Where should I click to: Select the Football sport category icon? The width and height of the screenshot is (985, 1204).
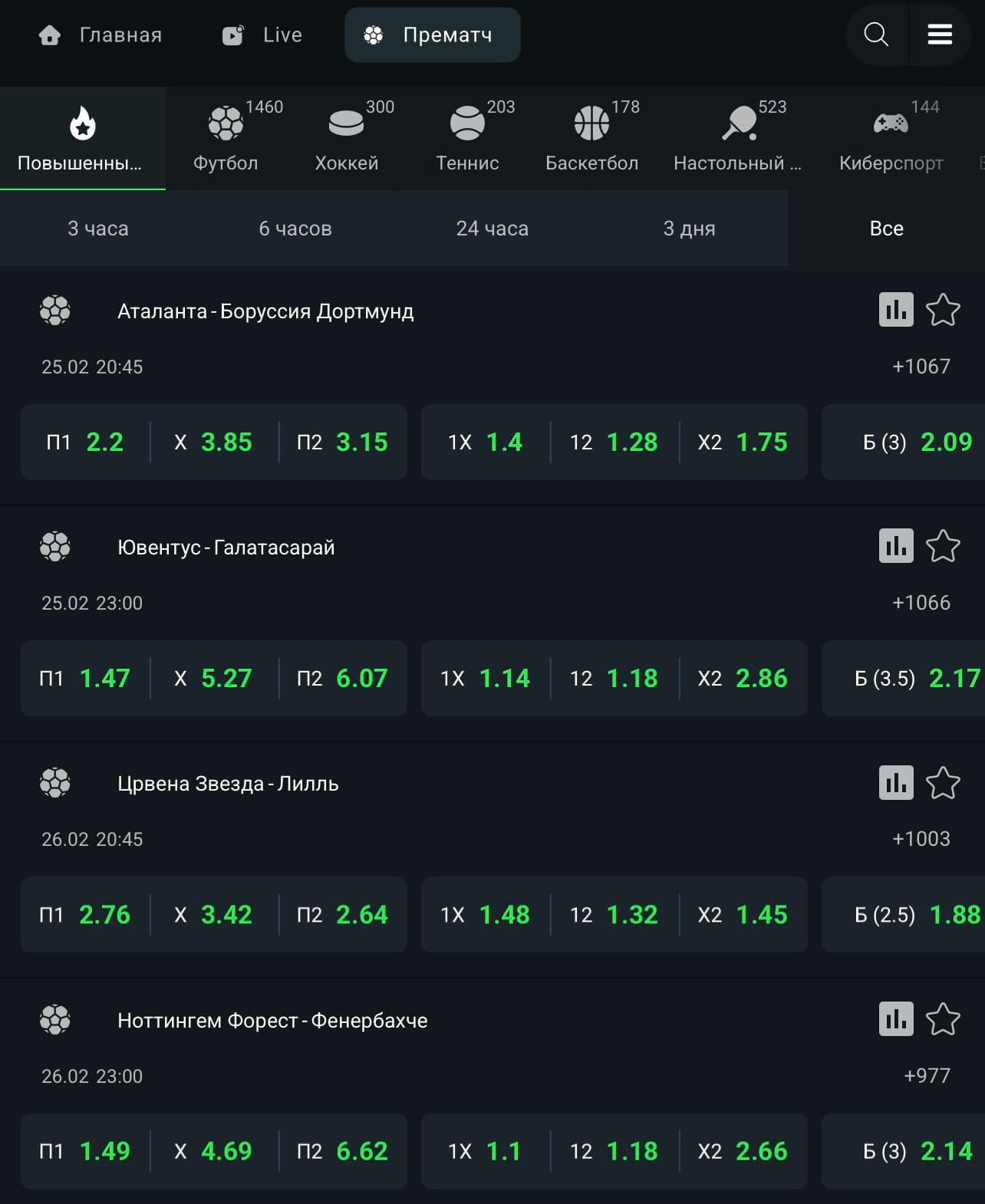[226, 123]
